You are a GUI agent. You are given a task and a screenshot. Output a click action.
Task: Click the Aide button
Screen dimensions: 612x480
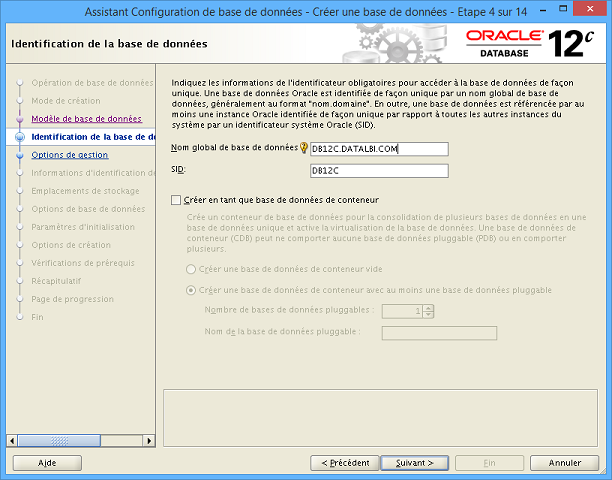point(47,463)
